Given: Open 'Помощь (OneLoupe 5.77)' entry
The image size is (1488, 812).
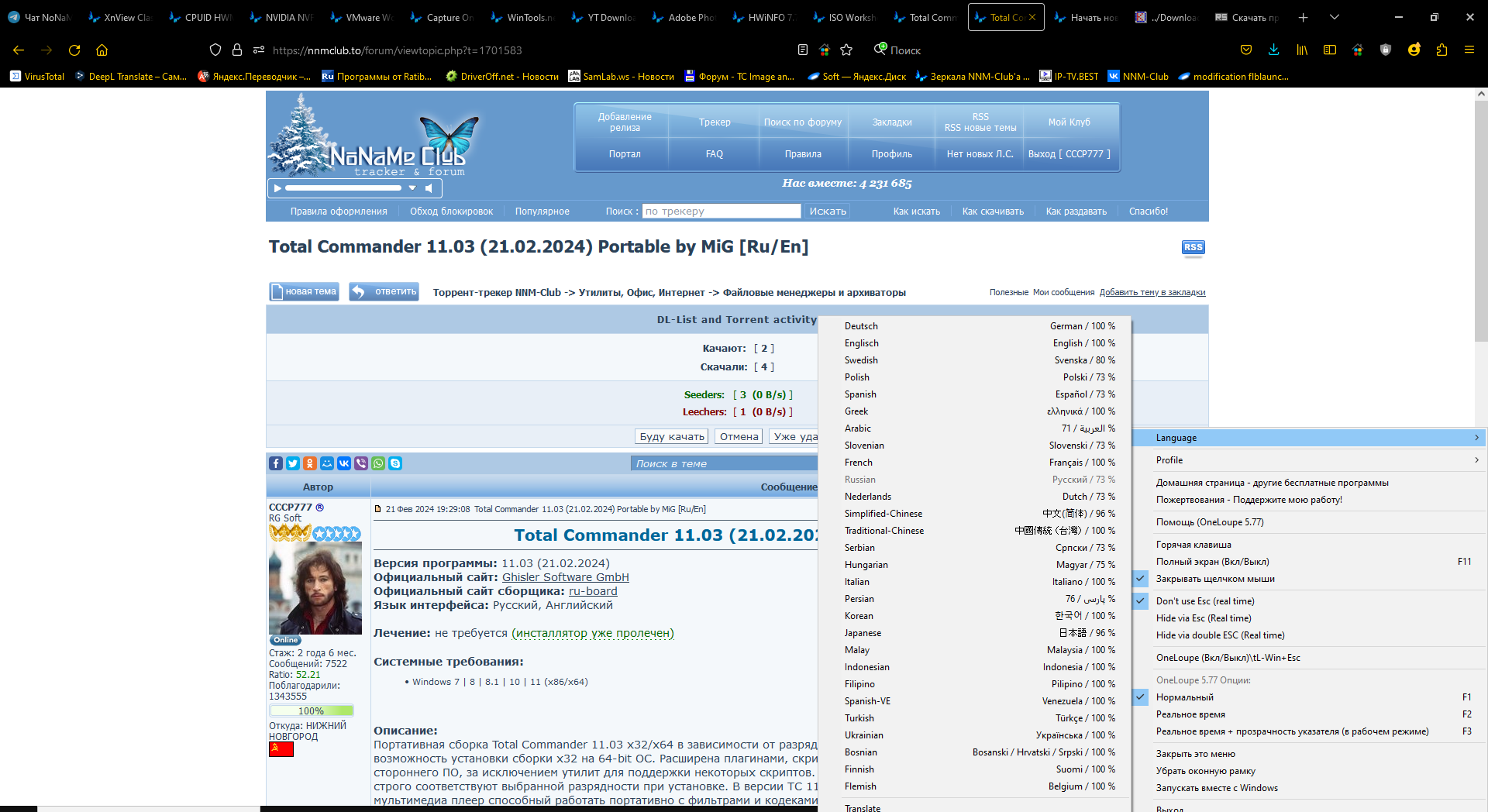Looking at the screenshot, I should point(1310,522).
